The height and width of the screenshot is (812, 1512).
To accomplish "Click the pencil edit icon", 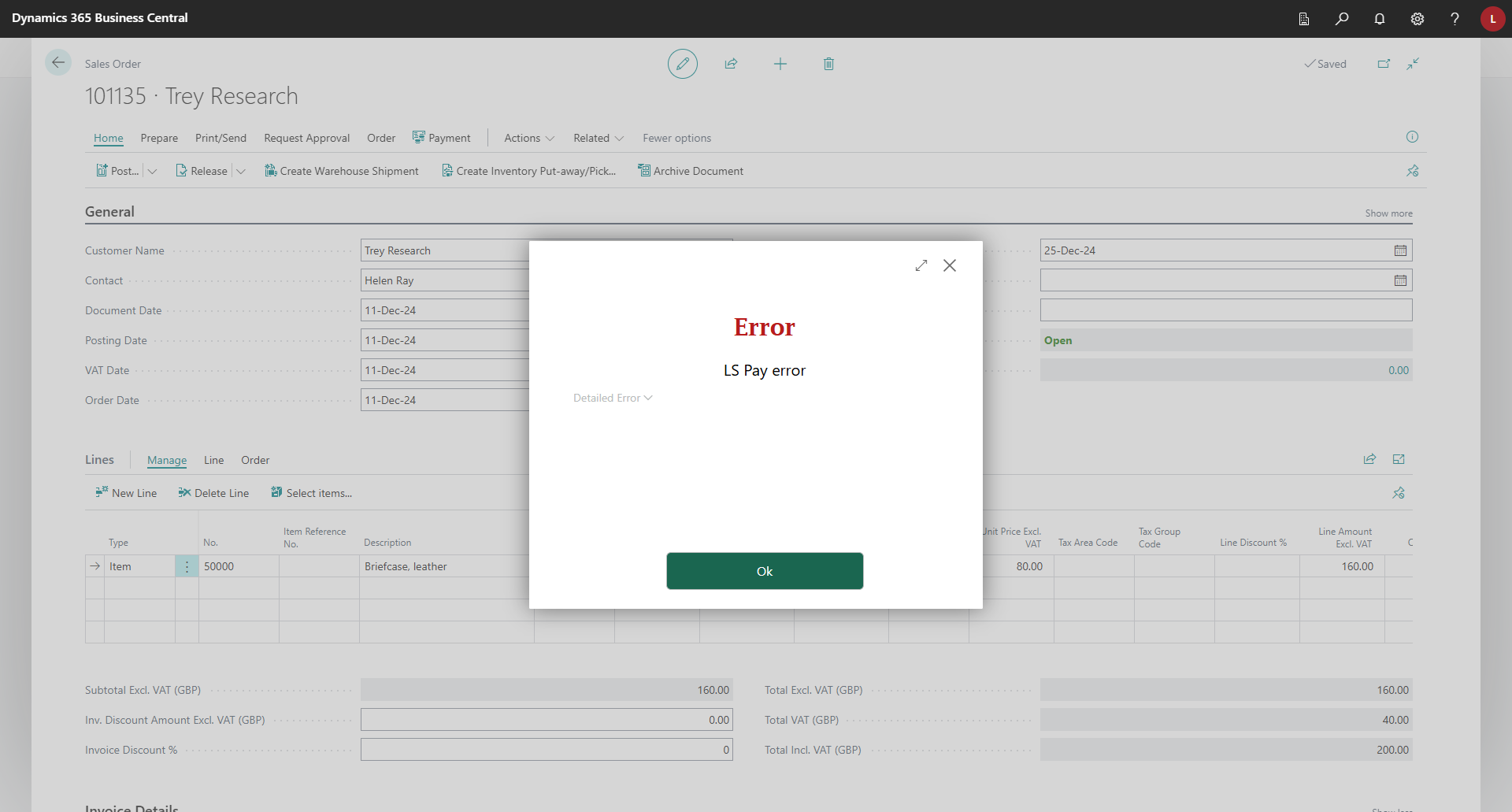I will click(x=682, y=64).
